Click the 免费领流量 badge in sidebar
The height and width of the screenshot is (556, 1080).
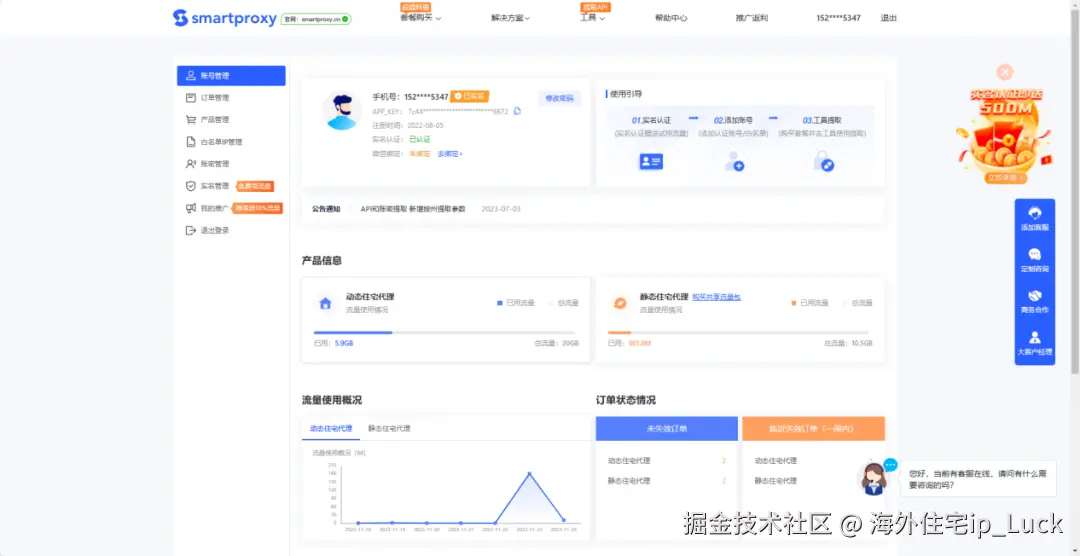(x=255, y=186)
